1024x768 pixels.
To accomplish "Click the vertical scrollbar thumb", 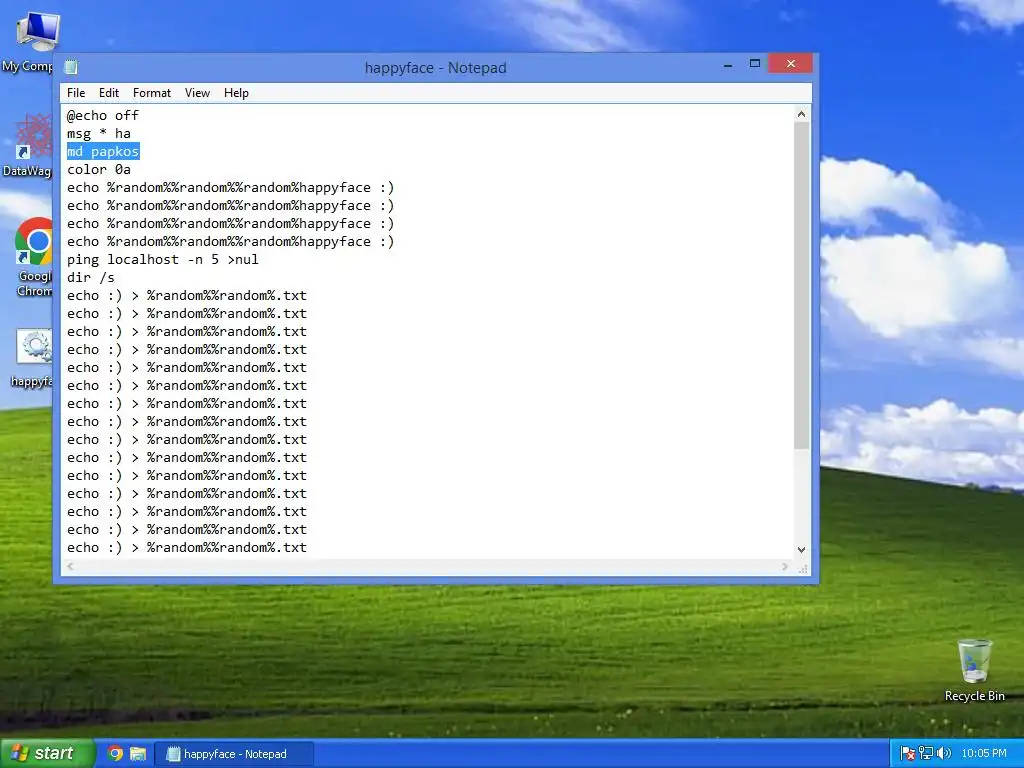I will [x=802, y=285].
